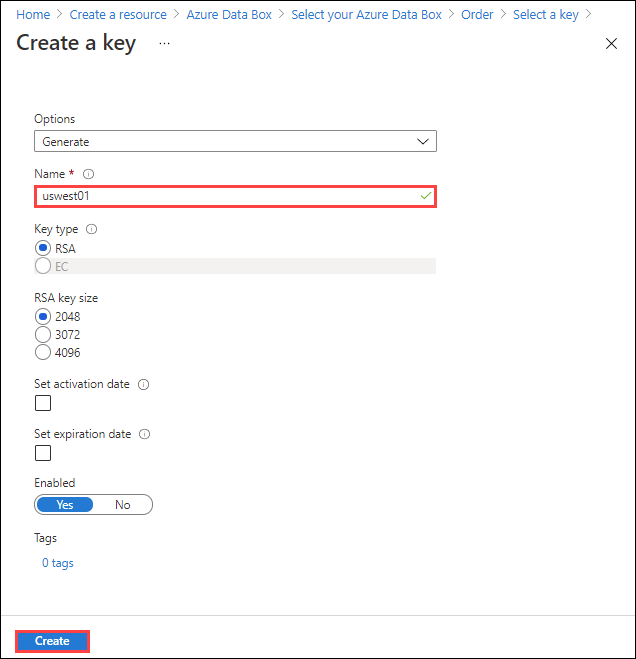Click the Create button

53,641
